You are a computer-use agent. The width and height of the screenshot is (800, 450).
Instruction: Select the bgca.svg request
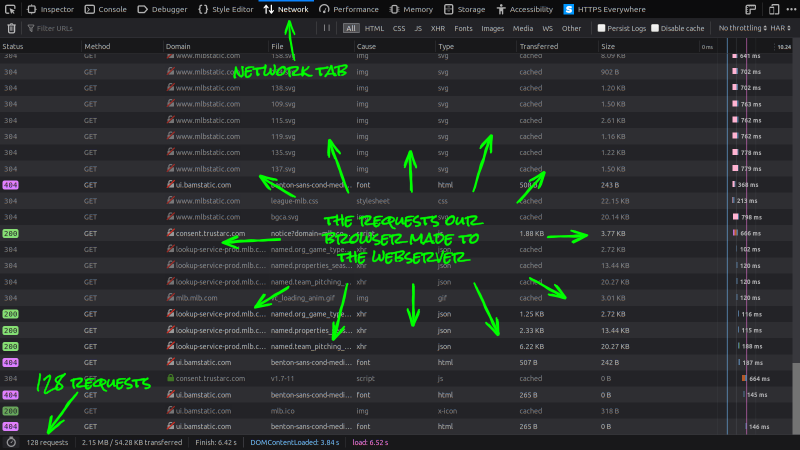tap(396, 217)
